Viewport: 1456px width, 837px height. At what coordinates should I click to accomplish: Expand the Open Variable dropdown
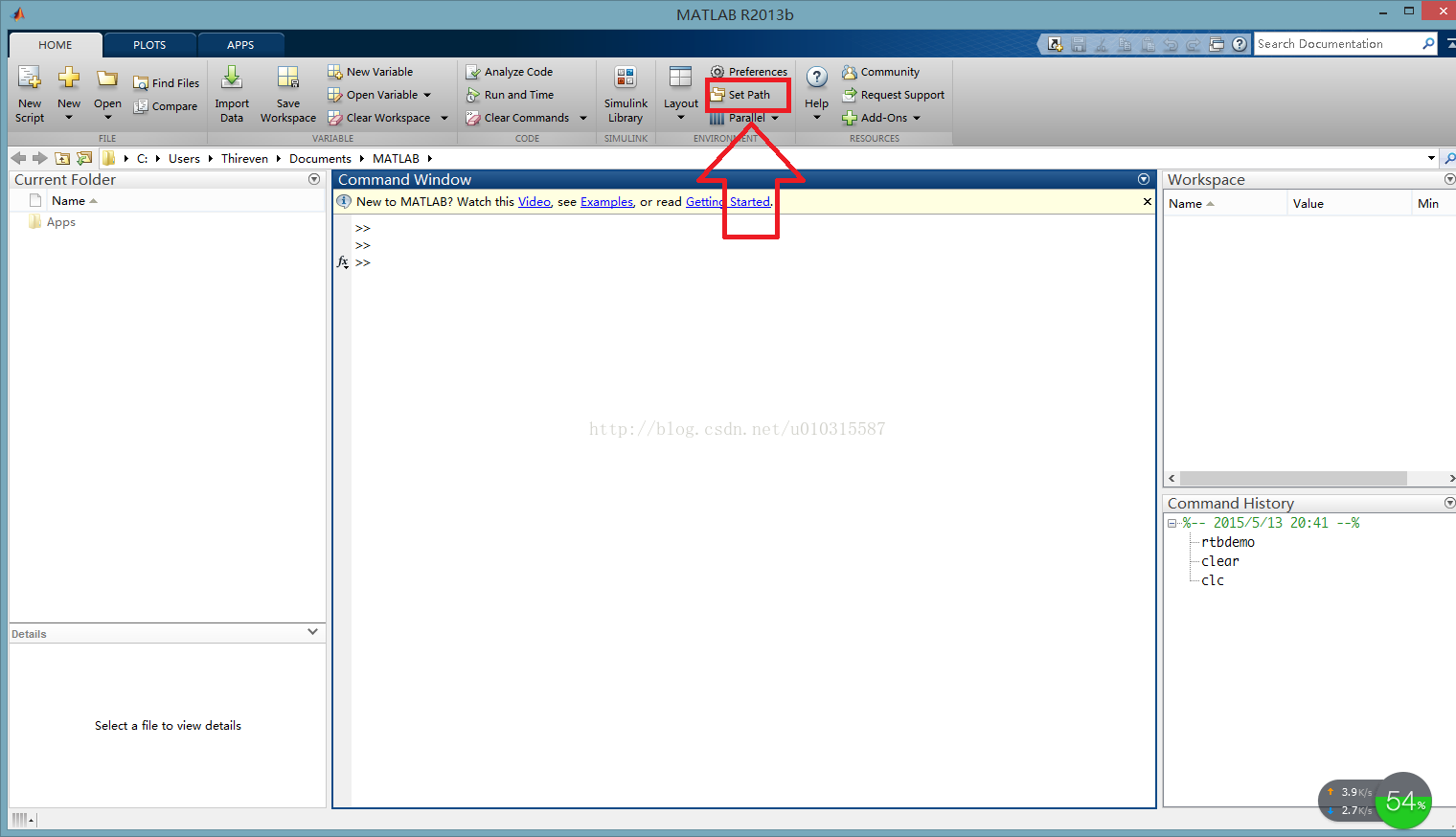[x=427, y=95]
